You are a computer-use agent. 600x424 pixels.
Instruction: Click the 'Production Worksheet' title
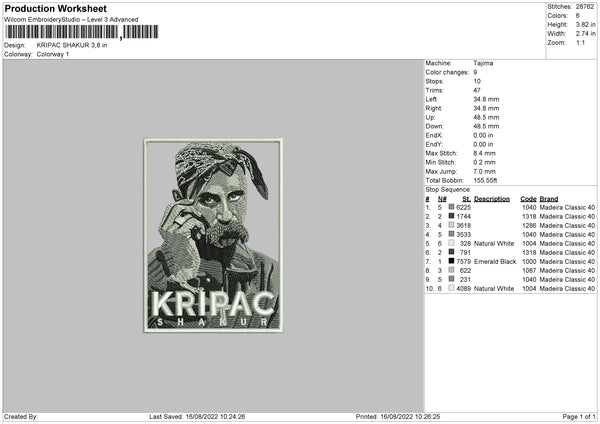pos(56,8)
